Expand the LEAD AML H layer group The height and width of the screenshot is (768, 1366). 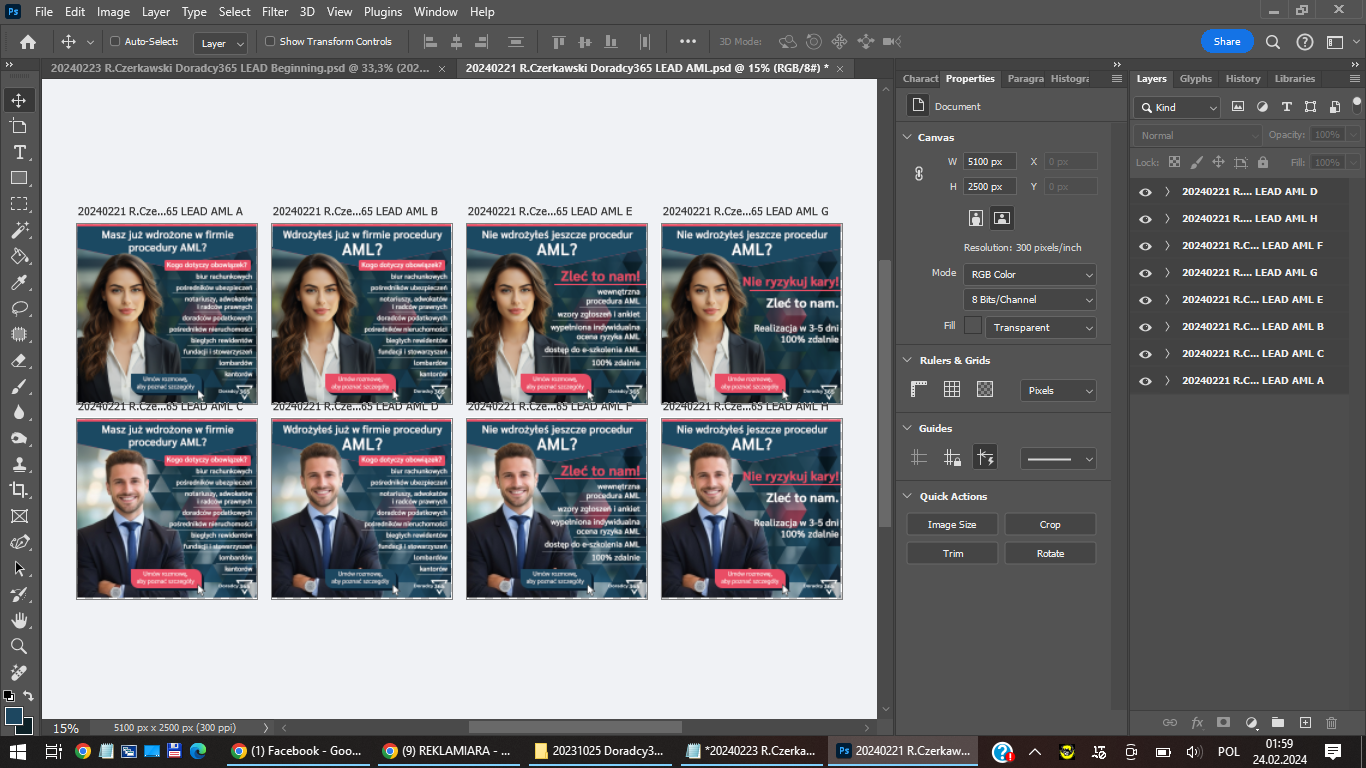[x=1167, y=219]
